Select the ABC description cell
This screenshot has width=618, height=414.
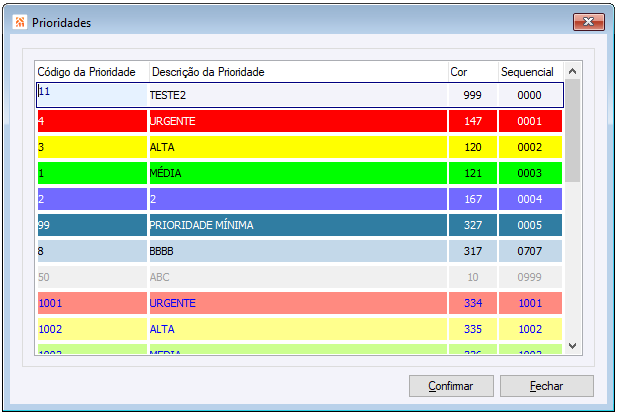pos(298,277)
